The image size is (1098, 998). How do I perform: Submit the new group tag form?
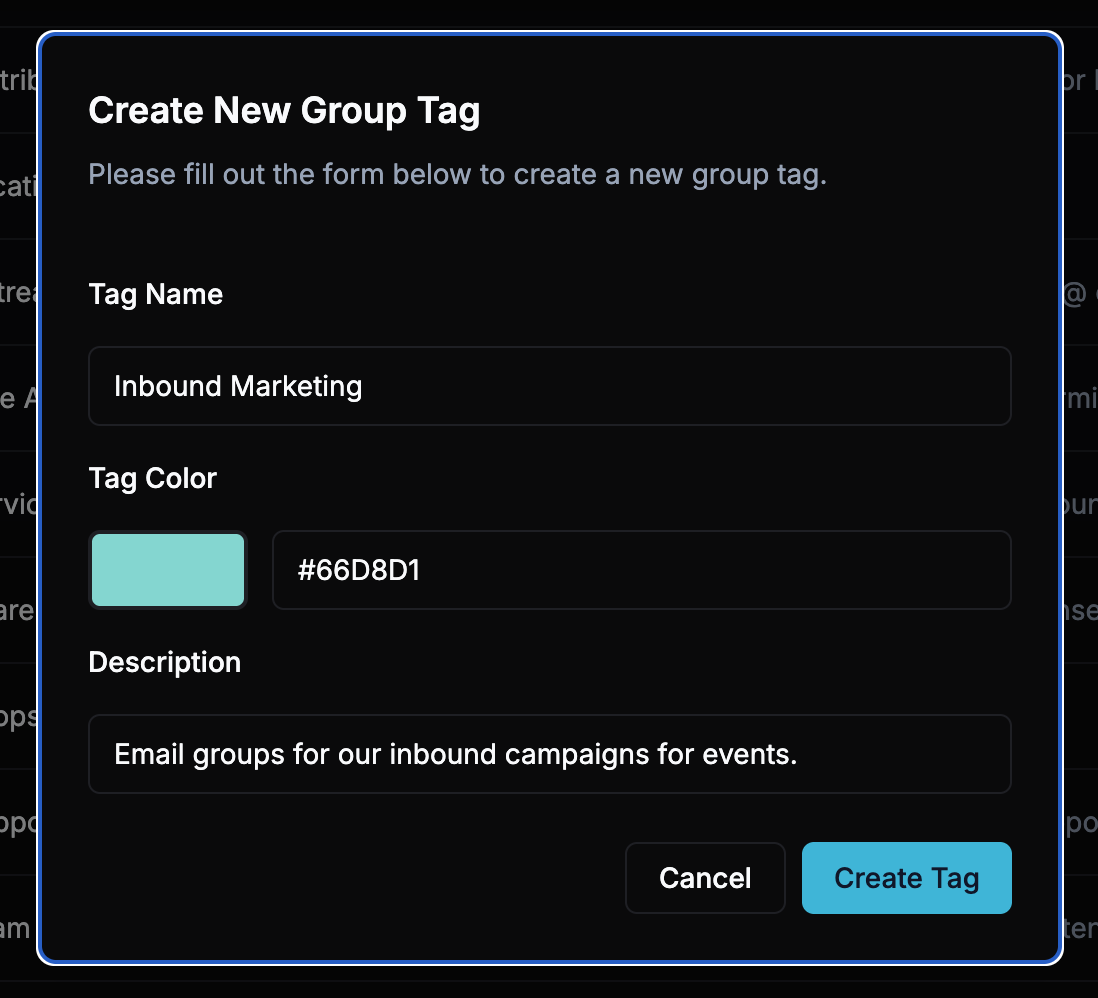(x=906, y=877)
